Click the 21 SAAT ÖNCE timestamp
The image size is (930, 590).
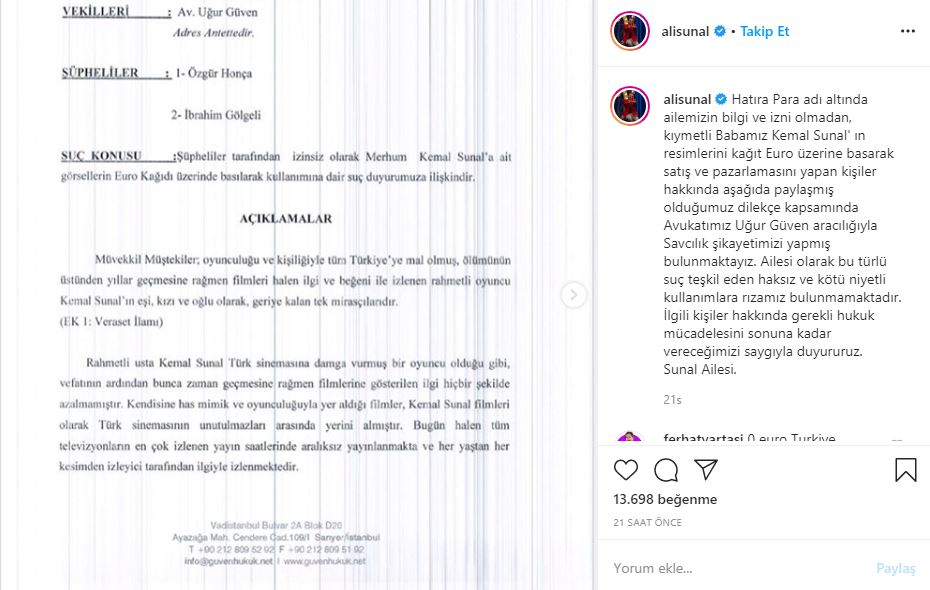click(x=647, y=522)
